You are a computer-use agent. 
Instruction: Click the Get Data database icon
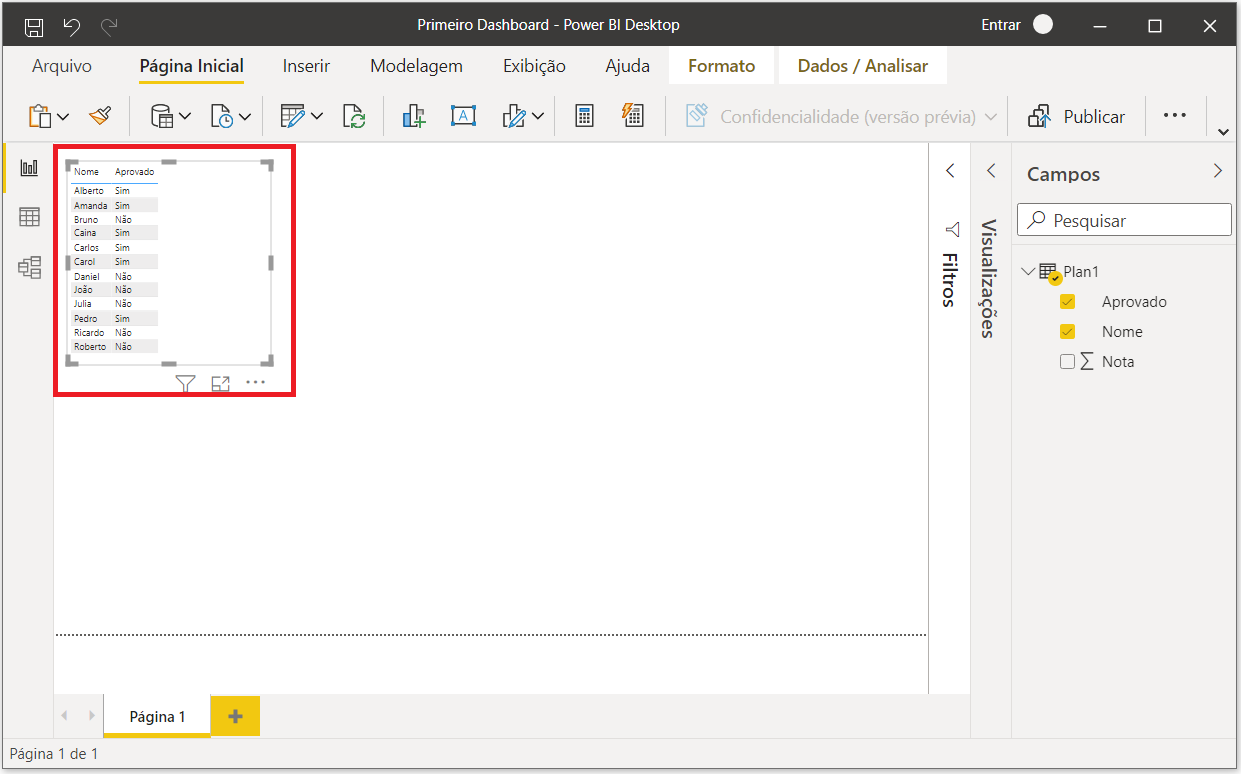click(x=161, y=116)
